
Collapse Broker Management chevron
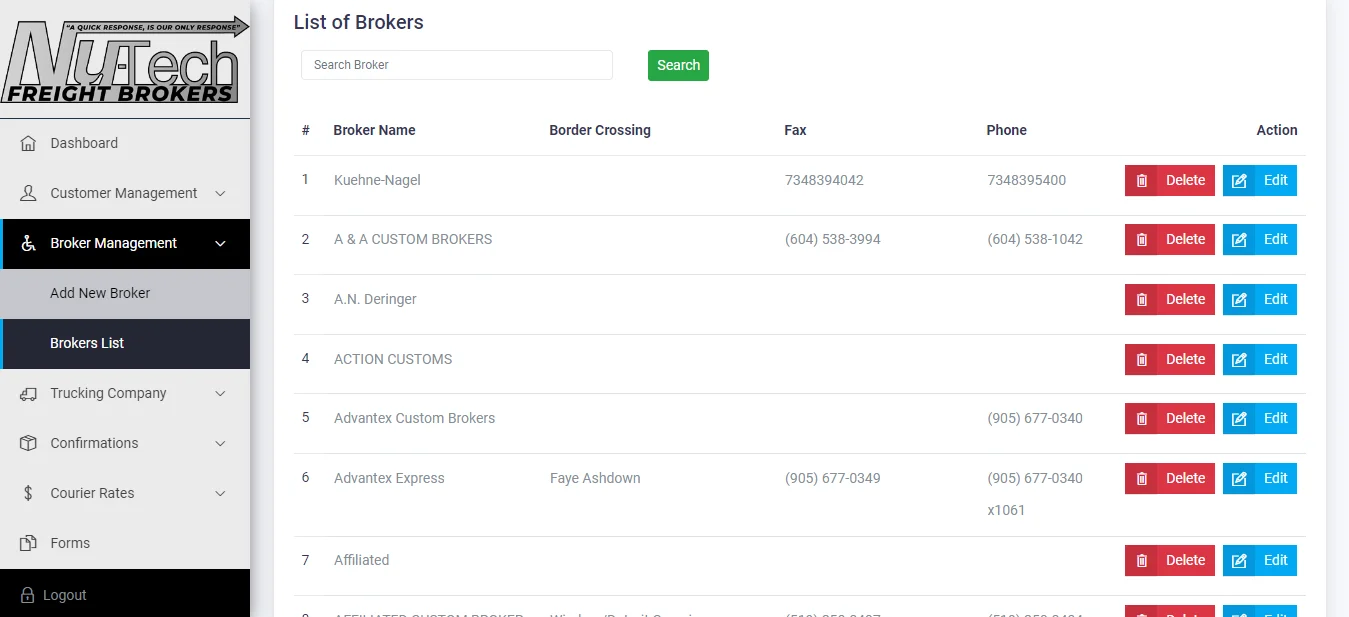click(x=221, y=243)
